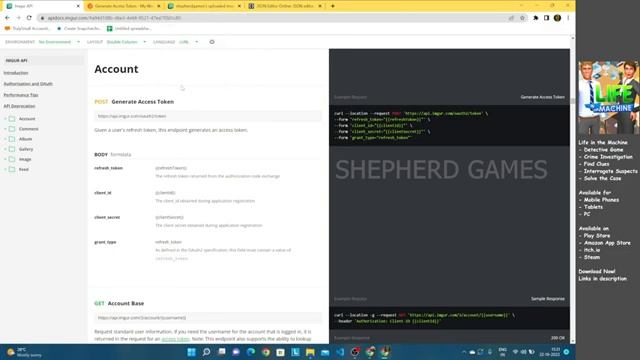Viewport: 640px width, 360px height.
Task: Open the system tray overflow arrow
Action: click(x=464, y=352)
